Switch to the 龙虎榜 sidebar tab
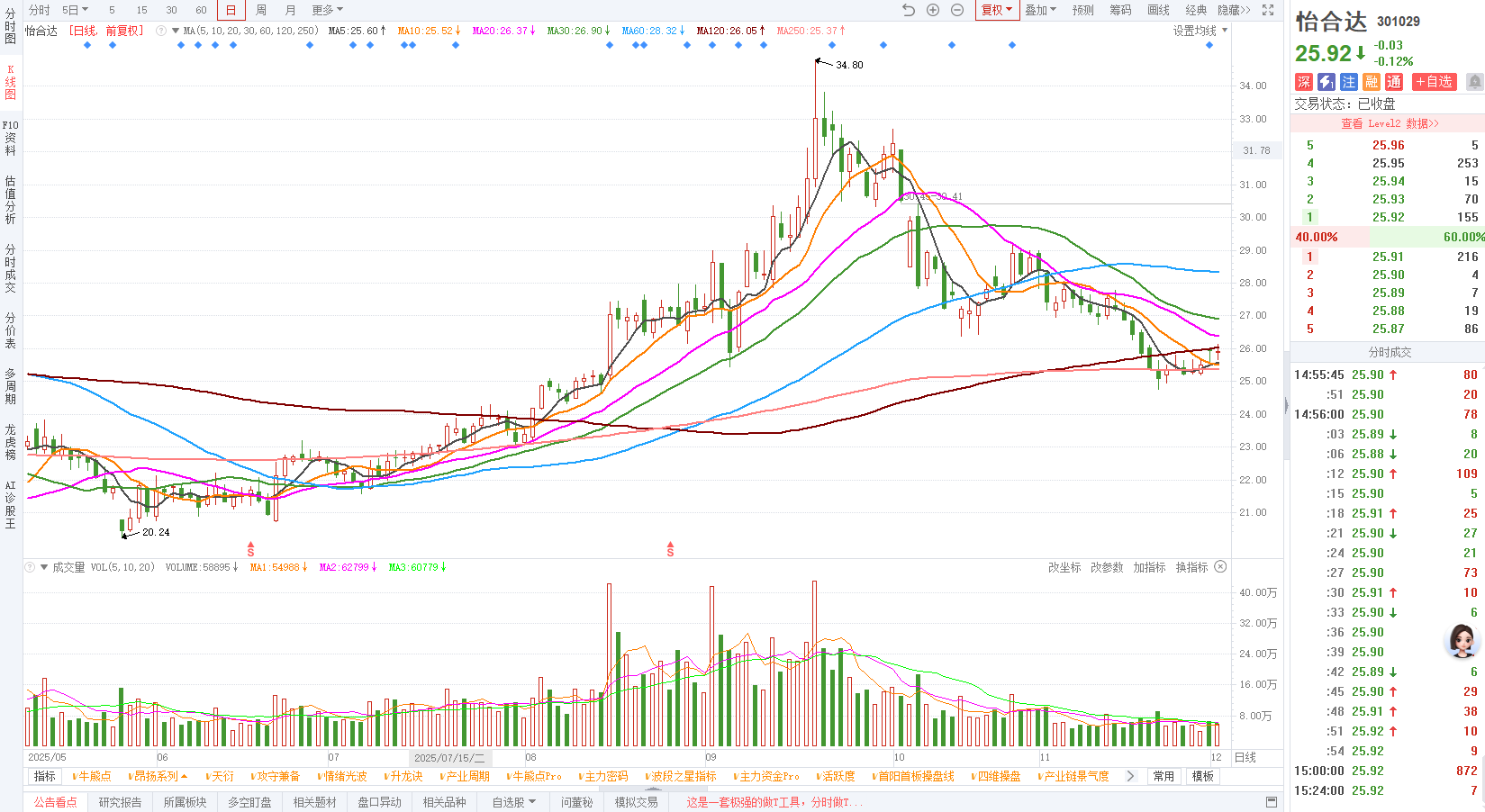 click(11, 442)
